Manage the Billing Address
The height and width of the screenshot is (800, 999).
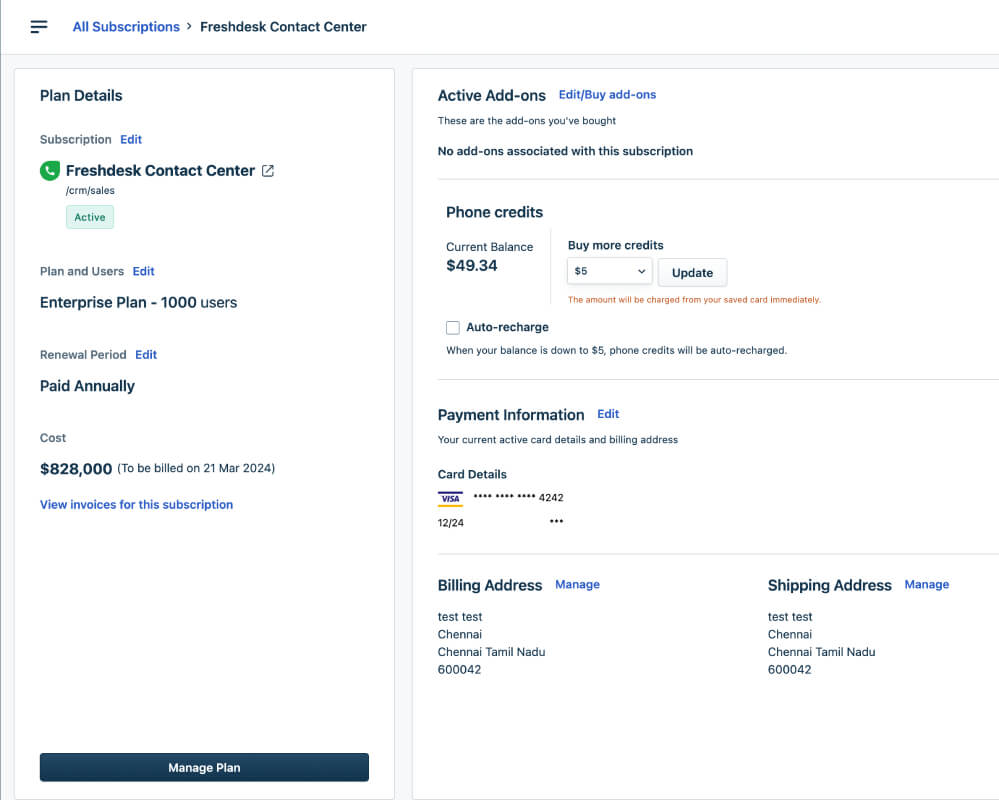[x=577, y=584]
